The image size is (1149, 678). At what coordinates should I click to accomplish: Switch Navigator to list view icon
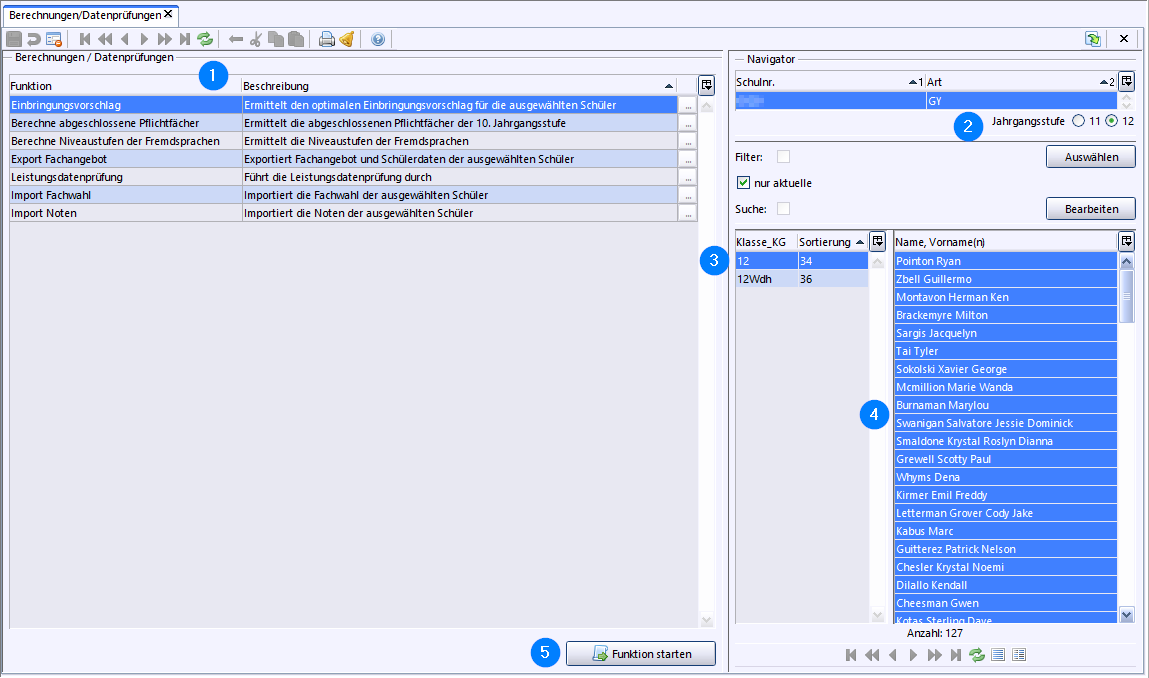(x=998, y=655)
